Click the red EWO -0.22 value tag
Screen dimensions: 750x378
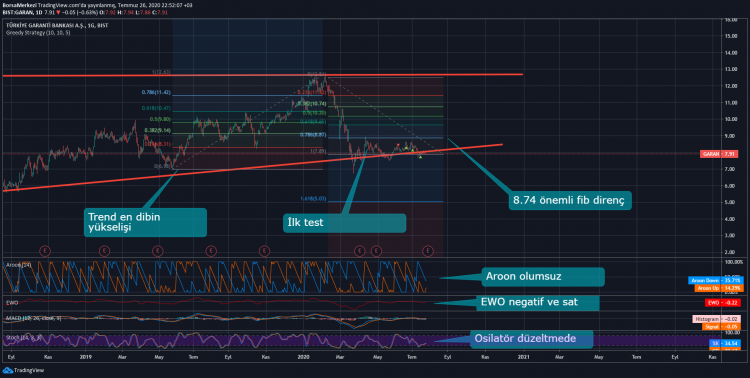point(723,303)
